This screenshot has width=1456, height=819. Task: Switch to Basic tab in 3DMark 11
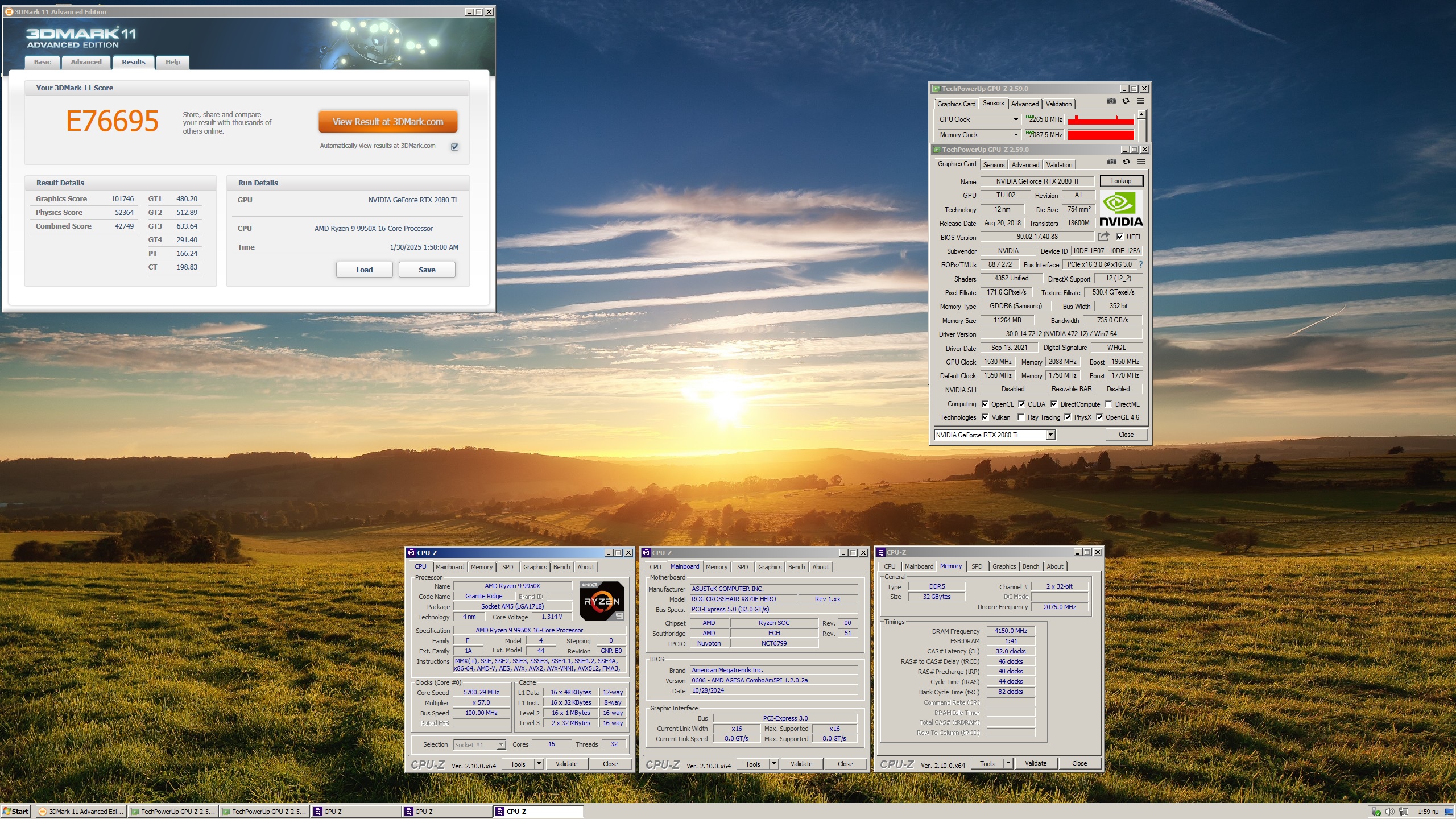(42, 62)
